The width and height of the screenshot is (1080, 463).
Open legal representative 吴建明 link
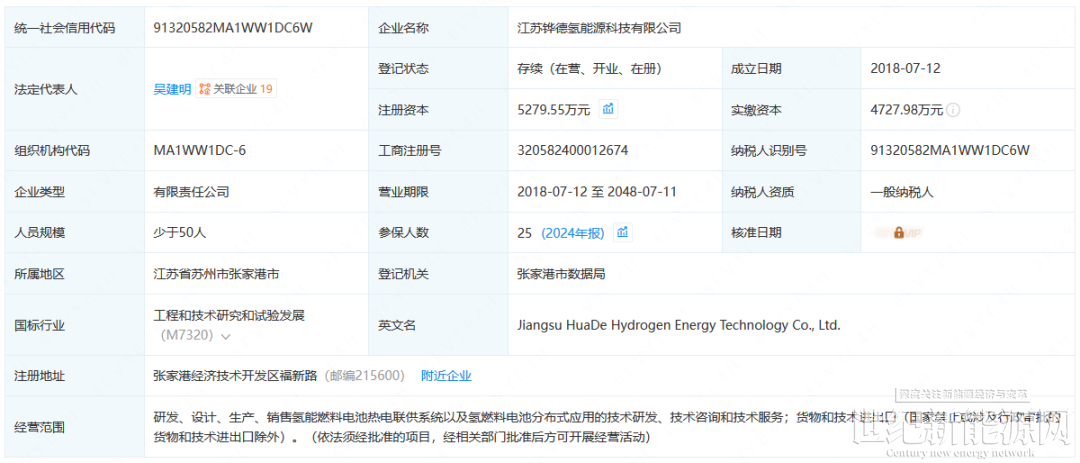tap(171, 89)
